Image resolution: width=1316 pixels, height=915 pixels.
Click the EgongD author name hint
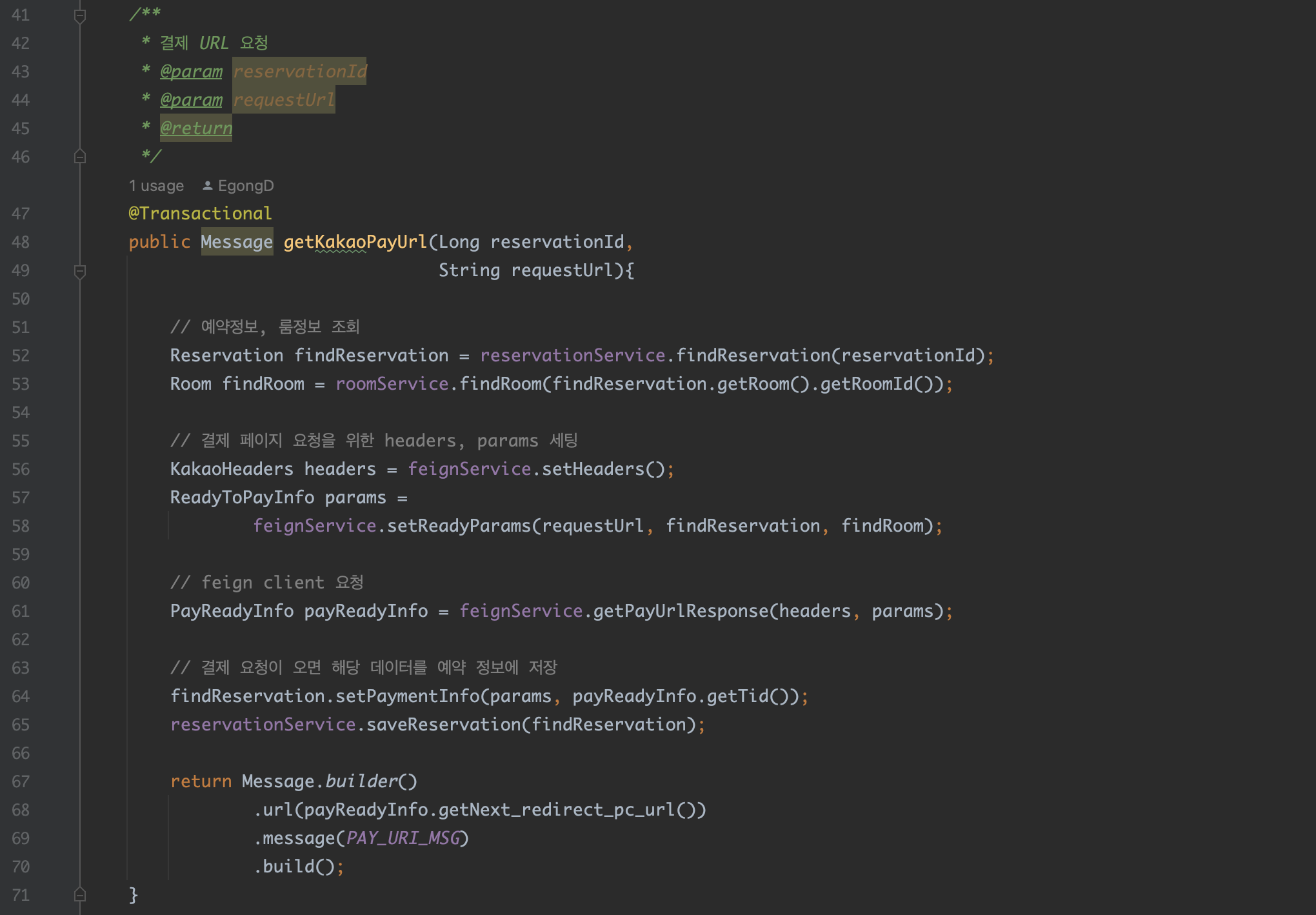pos(246,186)
